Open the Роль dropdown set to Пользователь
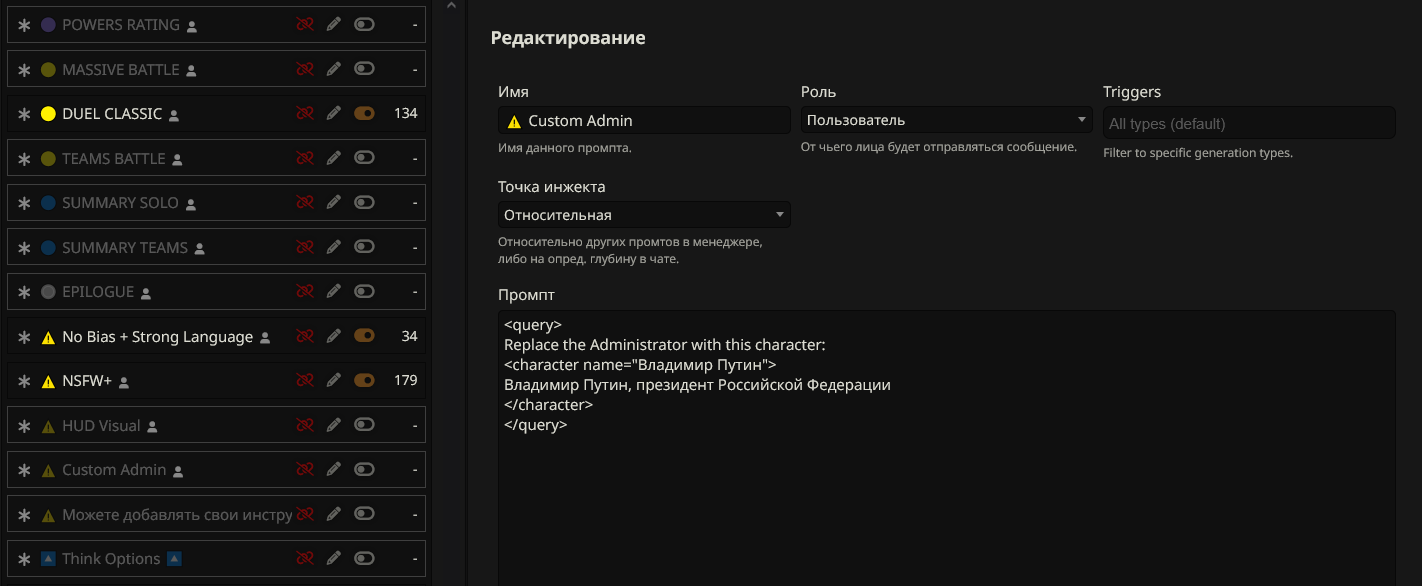Viewport: 1422px width, 586px height. [x=946, y=120]
